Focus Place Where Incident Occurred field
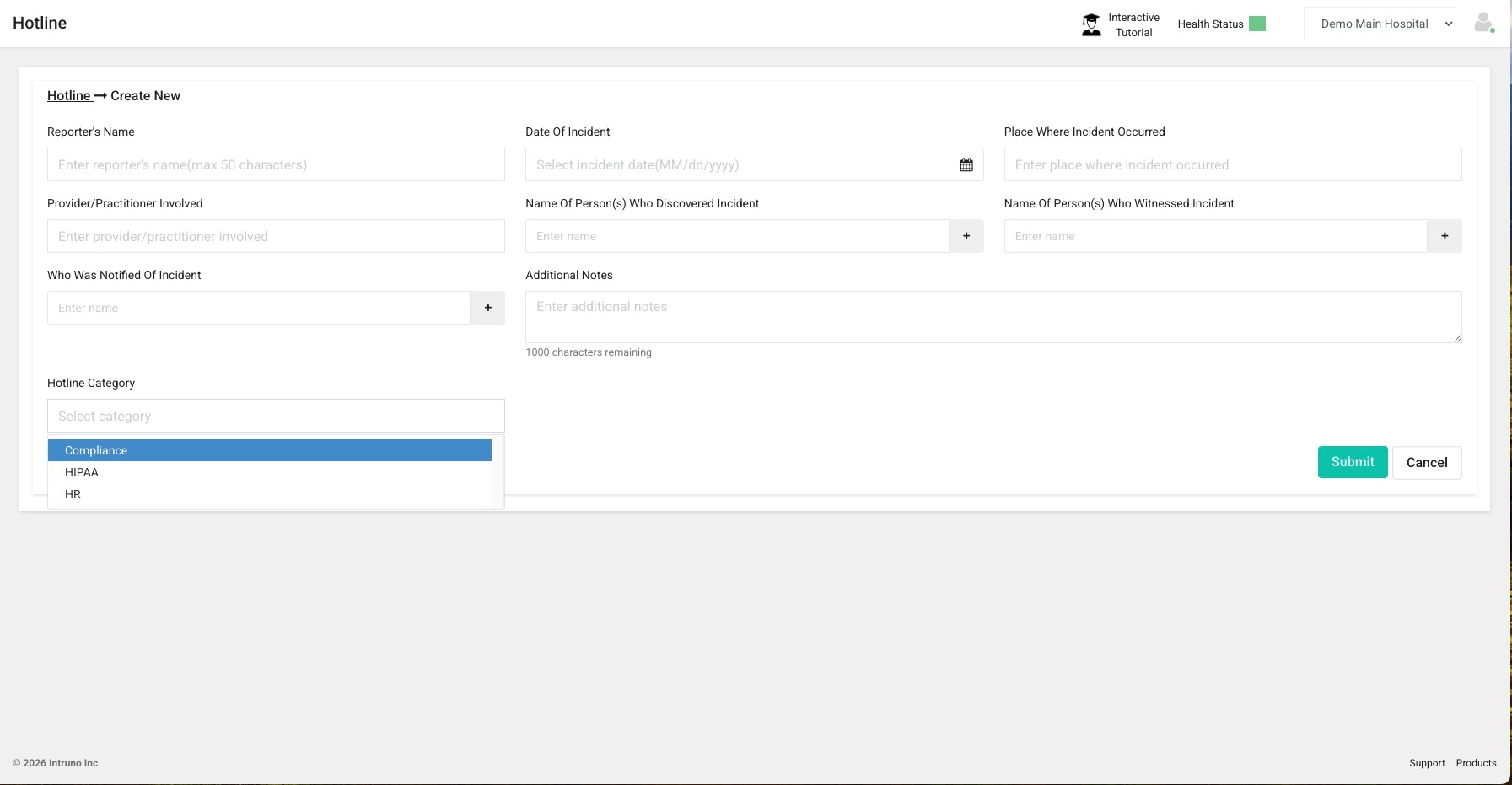The width and height of the screenshot is (1512, 785). (1232, 164)
